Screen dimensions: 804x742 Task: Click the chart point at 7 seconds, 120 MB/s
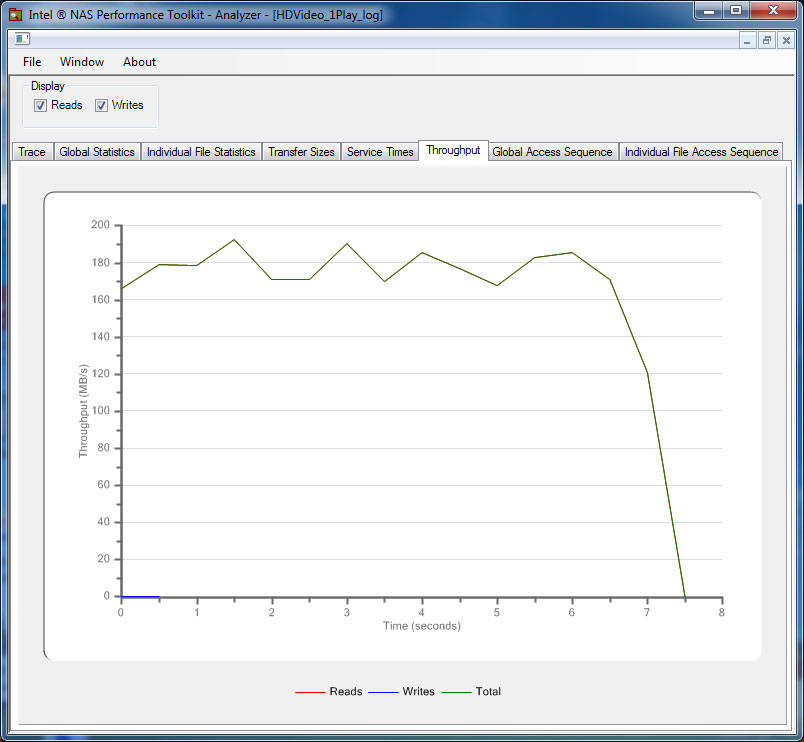tap(648, 373)
